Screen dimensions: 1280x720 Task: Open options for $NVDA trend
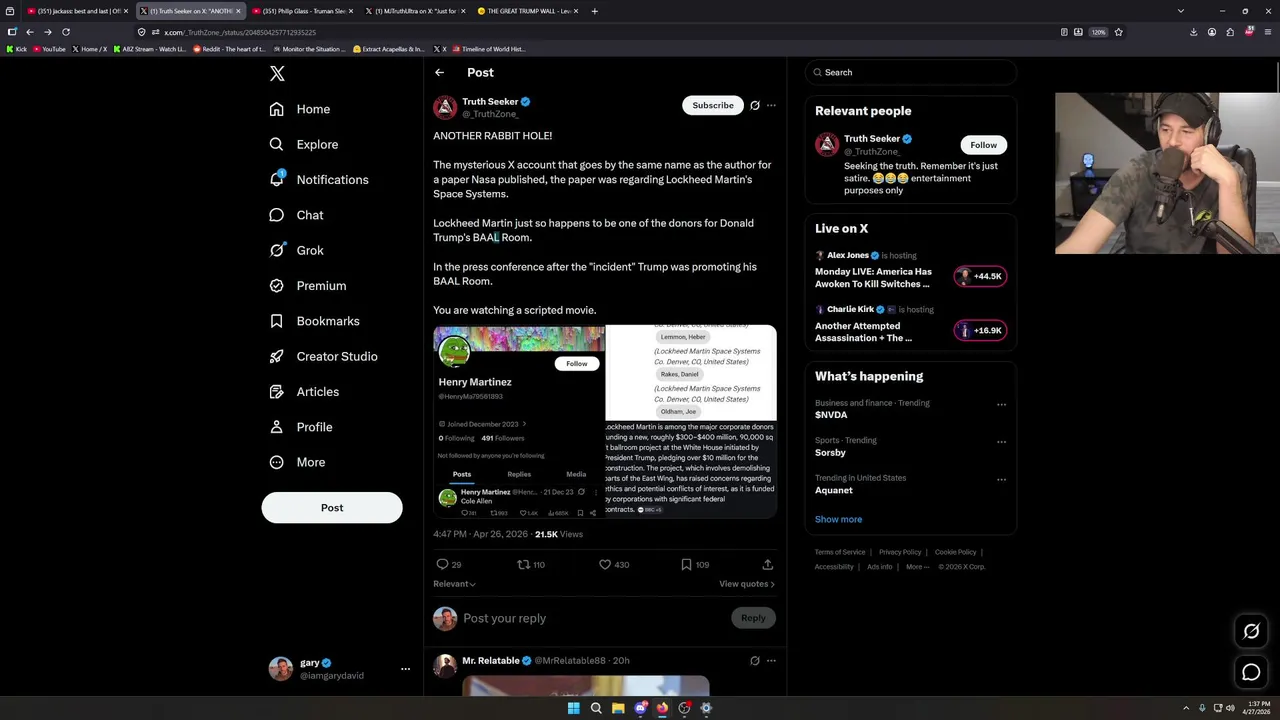click(x=1001, y=405)
